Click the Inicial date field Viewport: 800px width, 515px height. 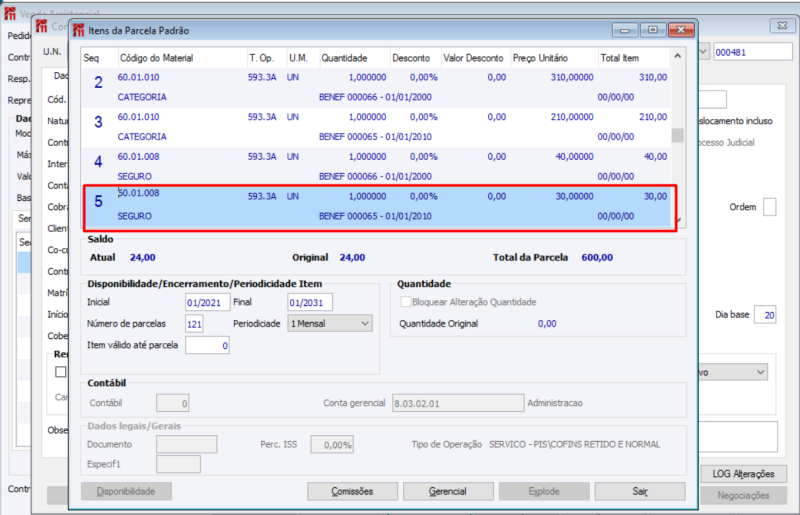207,302
